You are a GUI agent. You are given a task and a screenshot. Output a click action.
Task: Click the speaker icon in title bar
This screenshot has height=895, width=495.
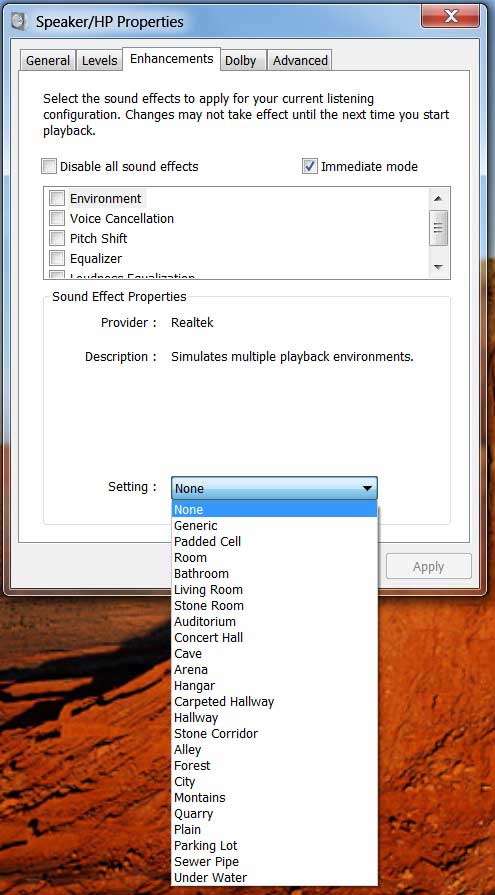tap(18, 22)
